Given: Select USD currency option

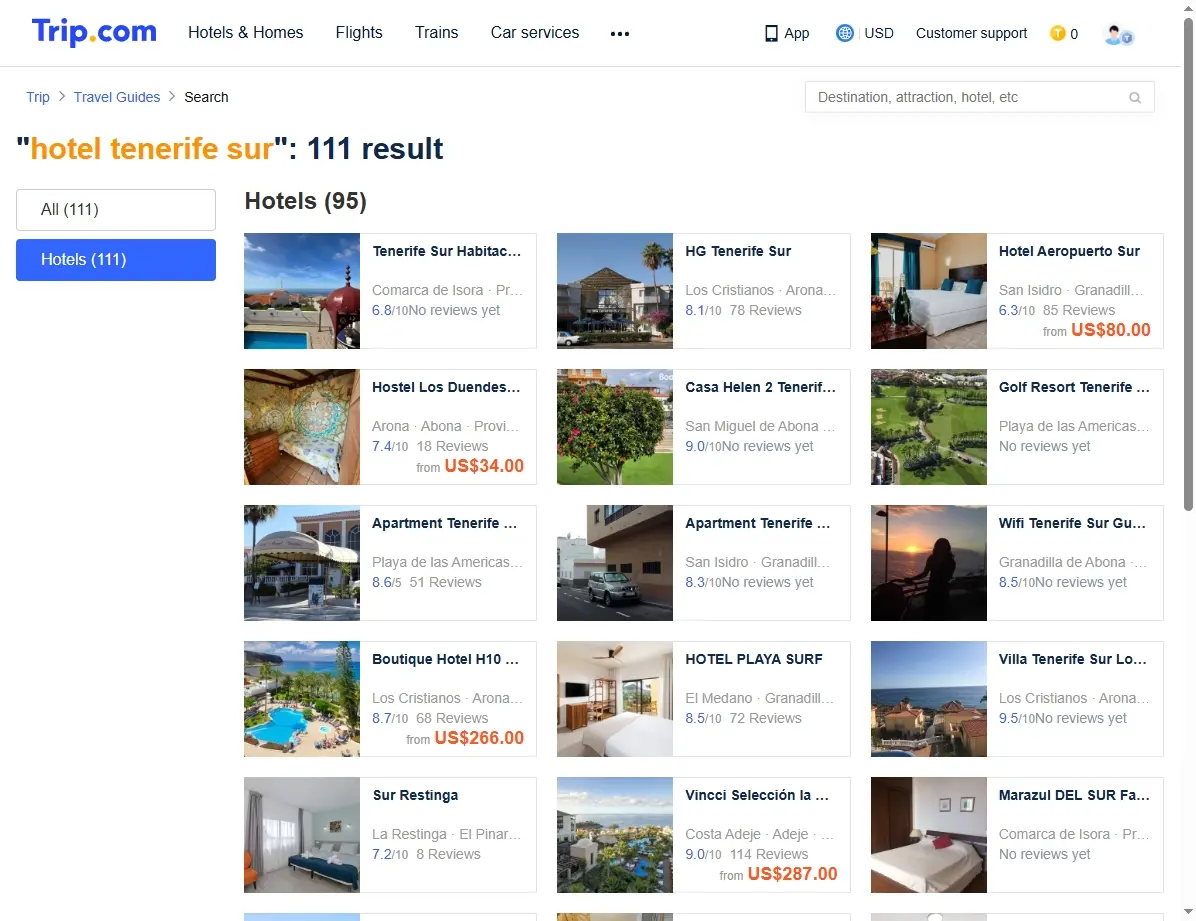Looking at the screenshot, I should point(879,34).
